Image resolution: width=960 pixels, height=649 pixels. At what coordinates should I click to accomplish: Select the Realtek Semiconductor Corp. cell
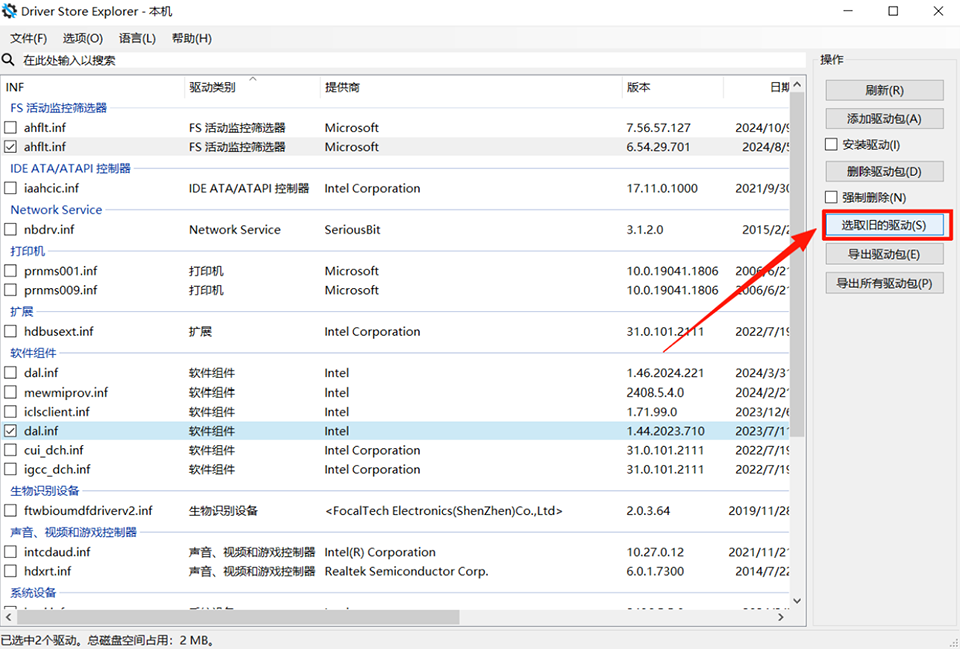406,571
